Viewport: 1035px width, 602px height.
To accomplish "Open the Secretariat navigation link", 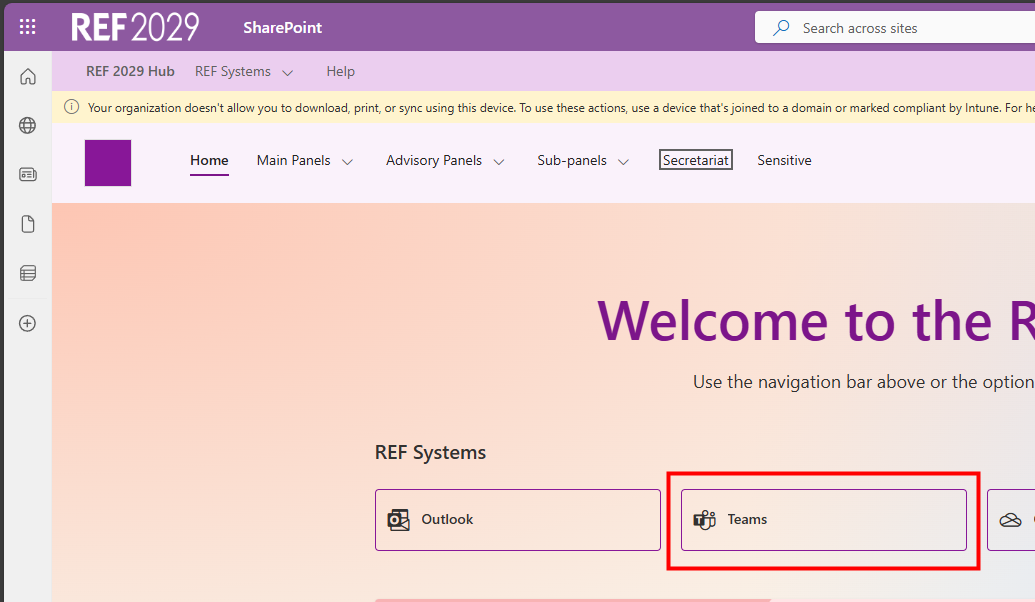I will pyautogui.click(x=696, y=160).
